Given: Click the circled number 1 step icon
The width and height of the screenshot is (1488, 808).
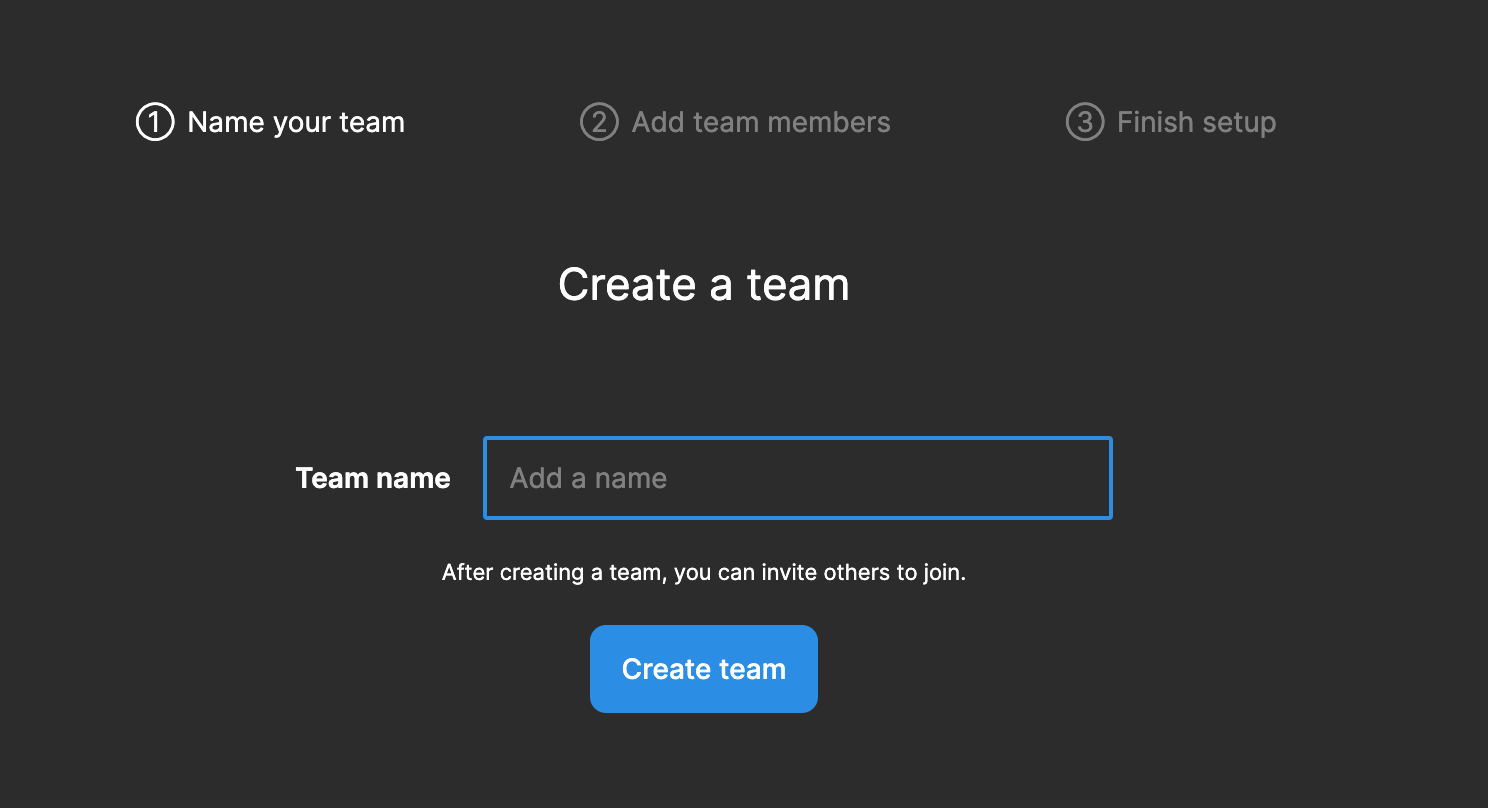Looking at the screenshot, I should pyautogui.click(x=155, y=122).
